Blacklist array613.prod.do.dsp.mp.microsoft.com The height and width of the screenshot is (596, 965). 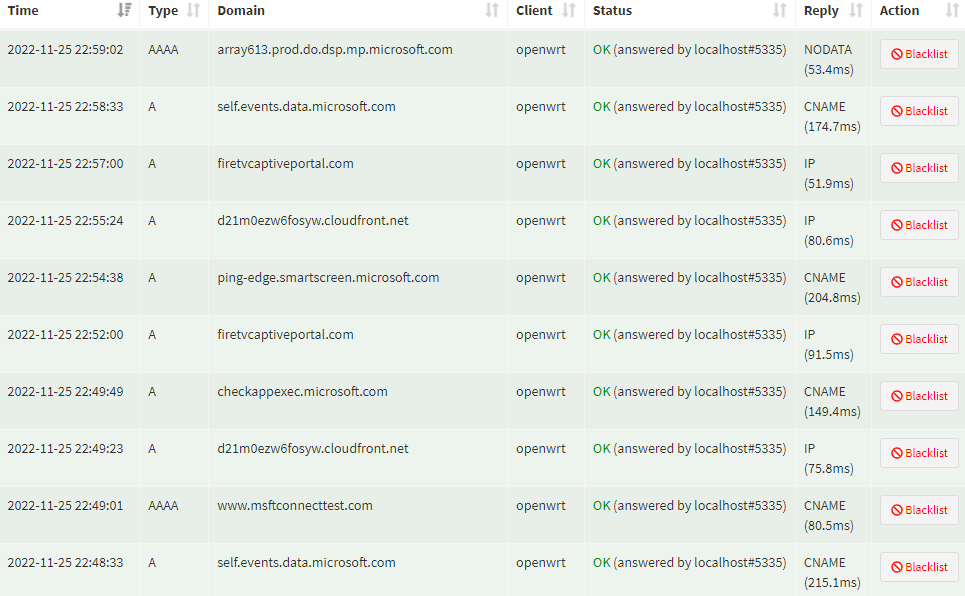click(919, 54)
